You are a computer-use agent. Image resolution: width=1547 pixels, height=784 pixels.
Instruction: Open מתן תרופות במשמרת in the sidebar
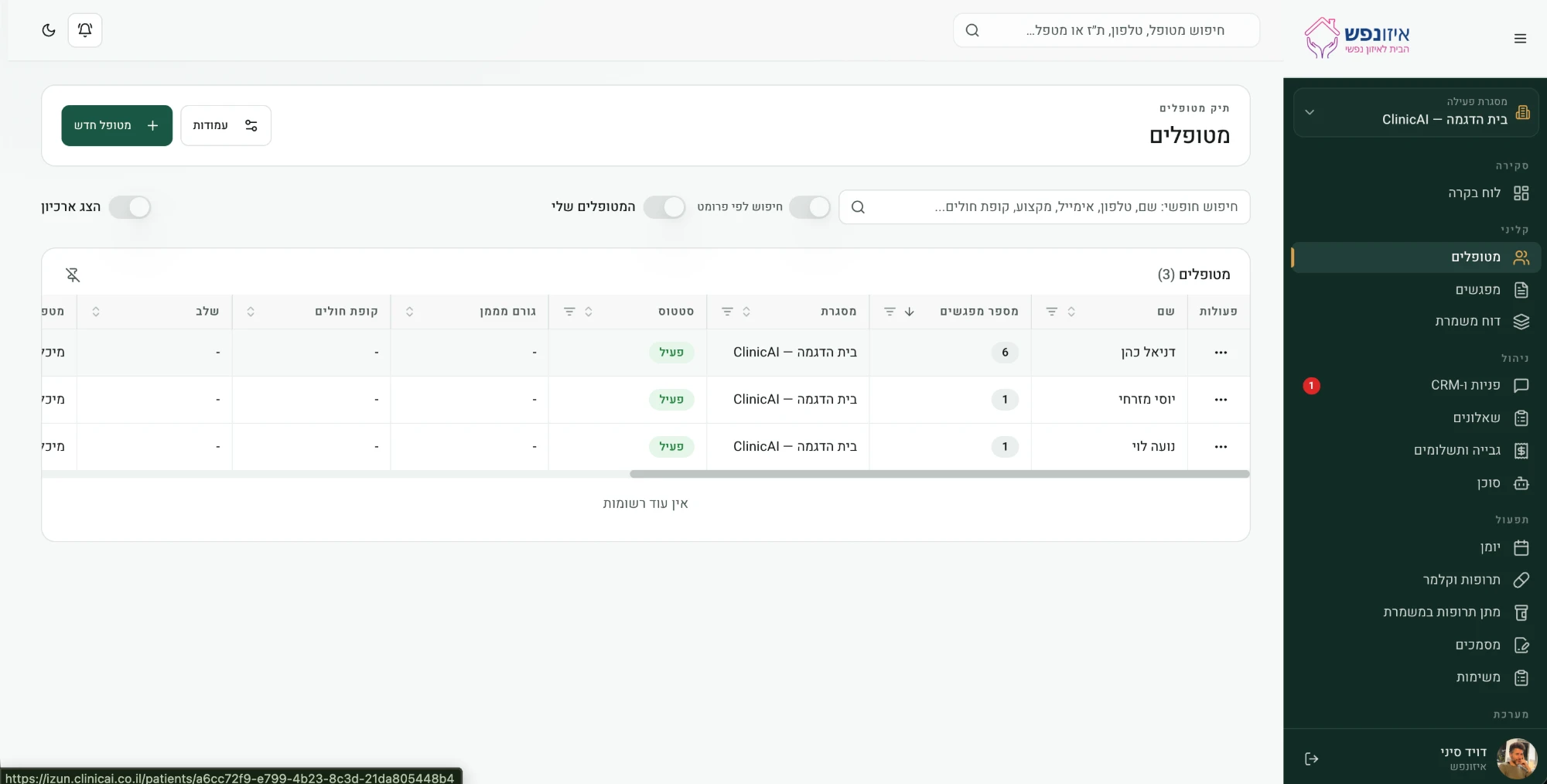click(1416, 612)
